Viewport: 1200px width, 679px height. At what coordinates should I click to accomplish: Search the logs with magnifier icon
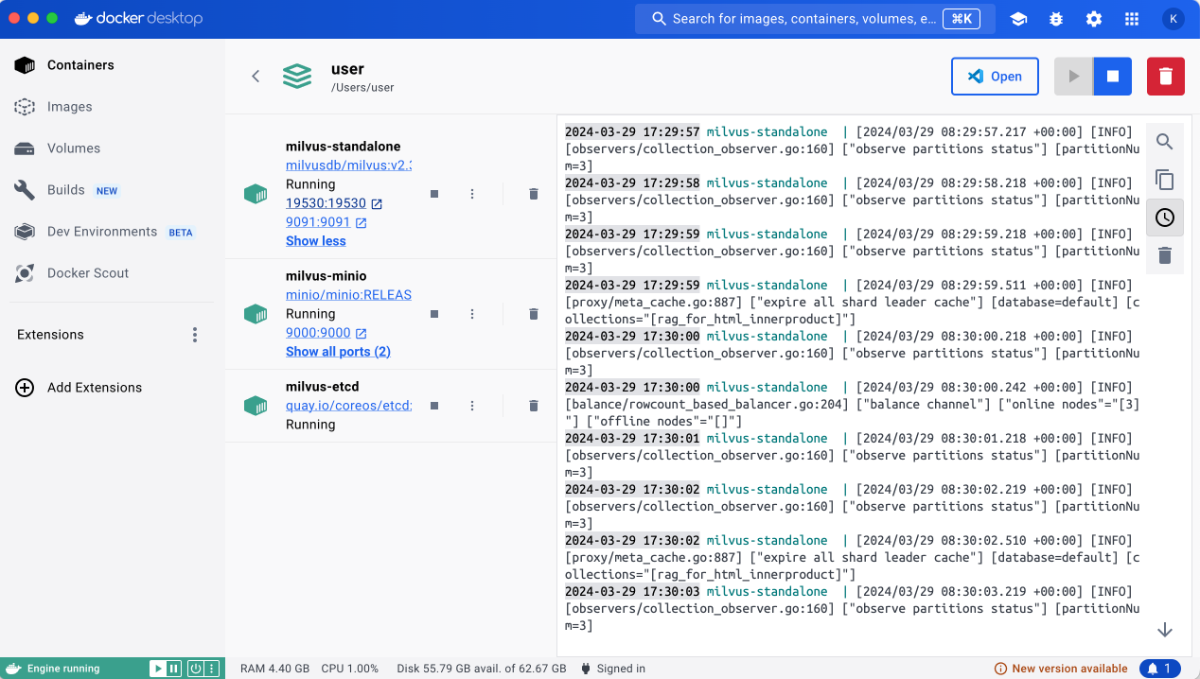click(1165, 141)
